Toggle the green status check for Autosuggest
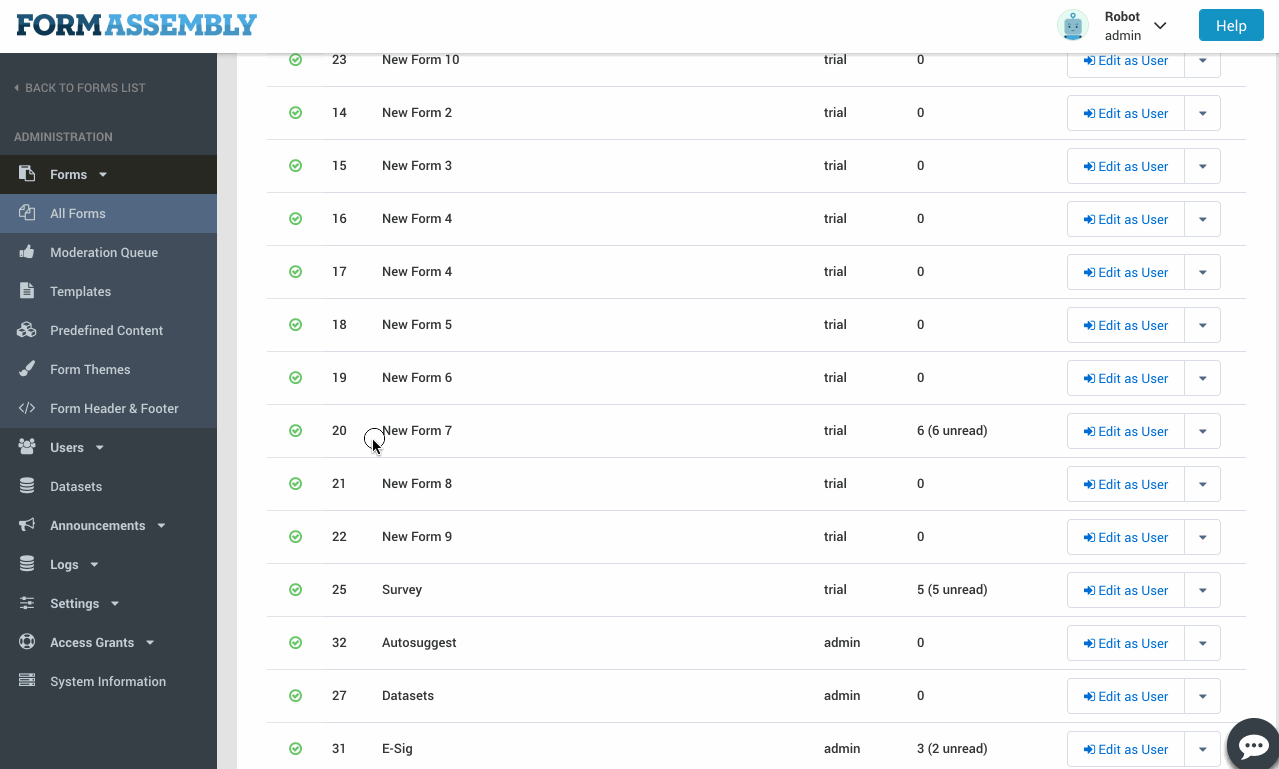 [x=295, y=643]
